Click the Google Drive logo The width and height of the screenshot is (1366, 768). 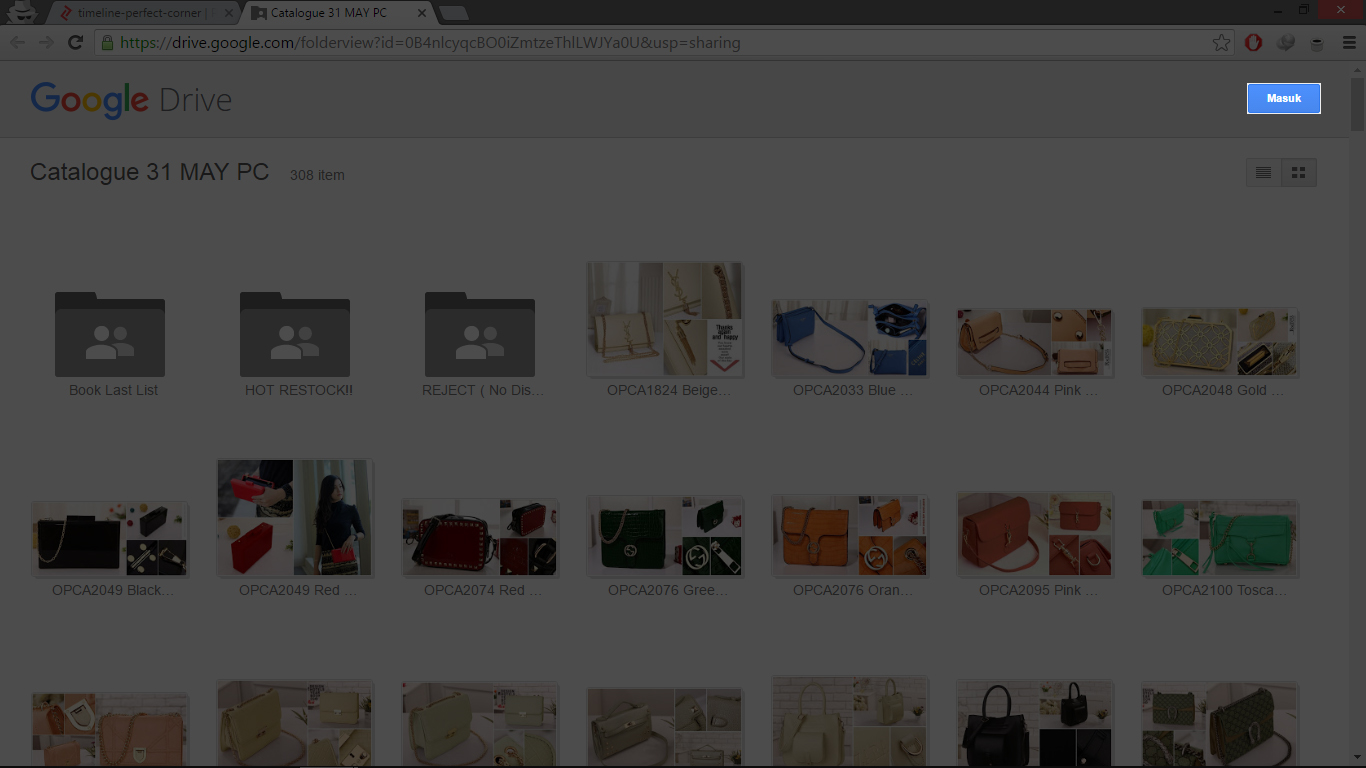pos(131,100)
